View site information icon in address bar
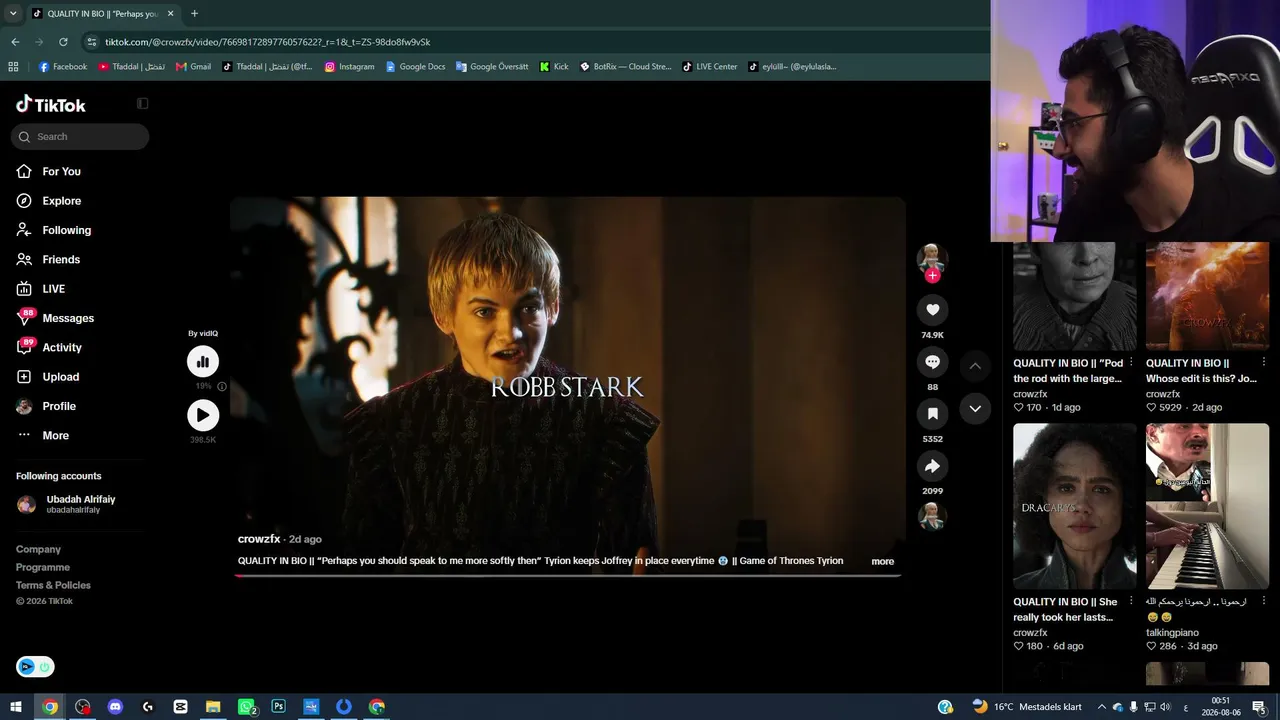Image resolution: width=1280 pixels, height=720 pixels. (x=92, y=42)
